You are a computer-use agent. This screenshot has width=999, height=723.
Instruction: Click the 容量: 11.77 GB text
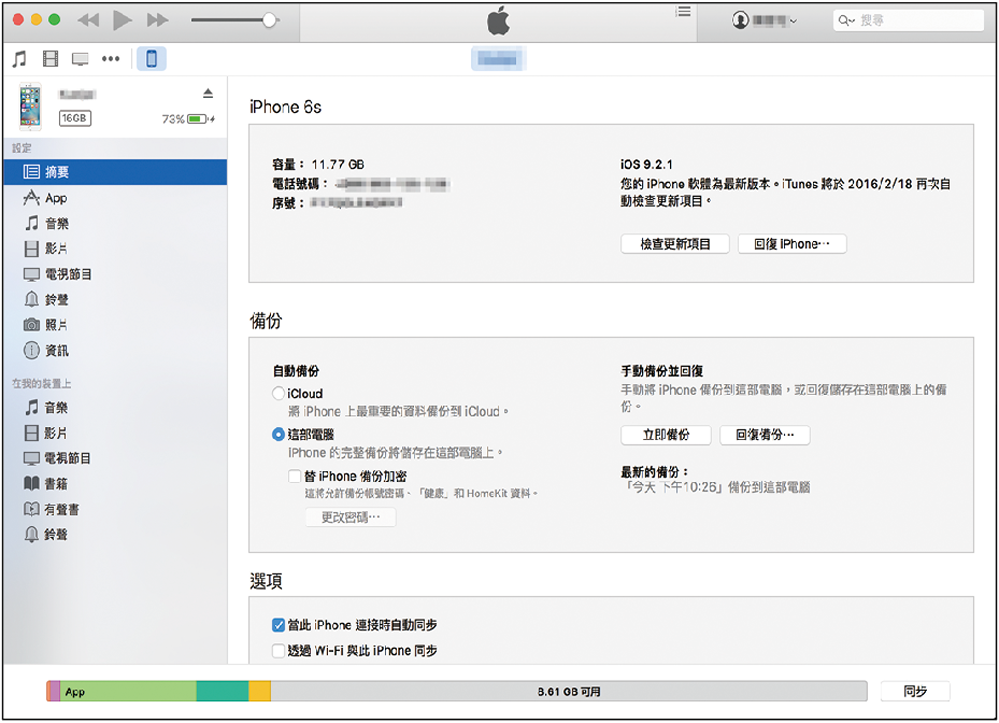coord(318,164)
